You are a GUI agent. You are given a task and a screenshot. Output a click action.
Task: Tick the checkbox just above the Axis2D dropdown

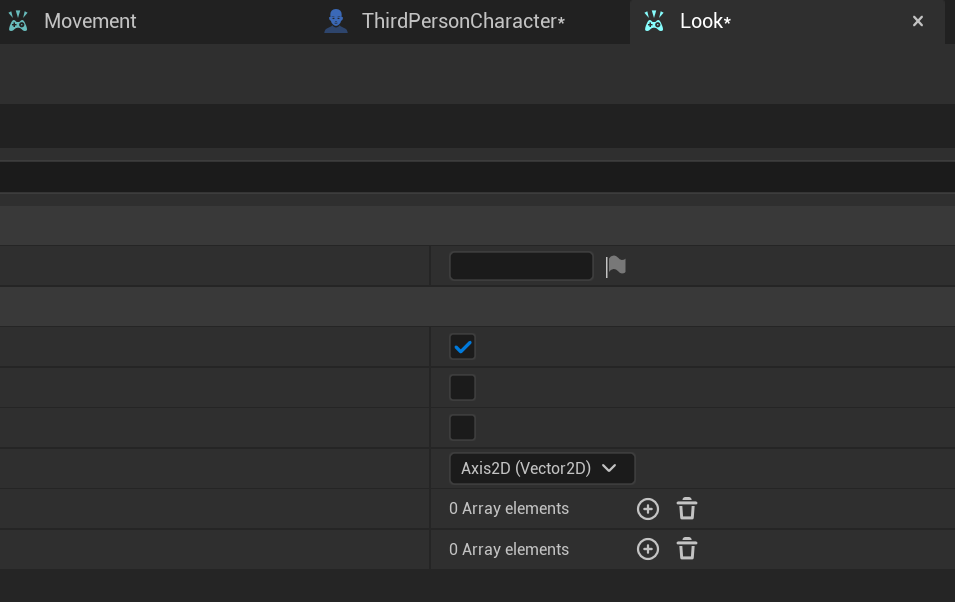point(462,428)
